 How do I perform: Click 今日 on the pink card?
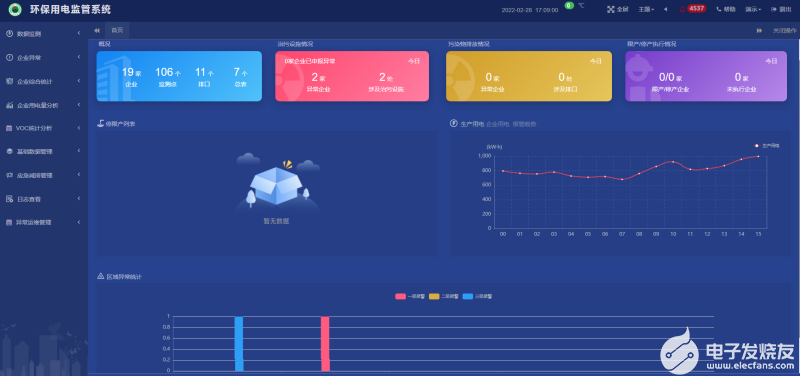pyautogui.click(x=413, y=61)
